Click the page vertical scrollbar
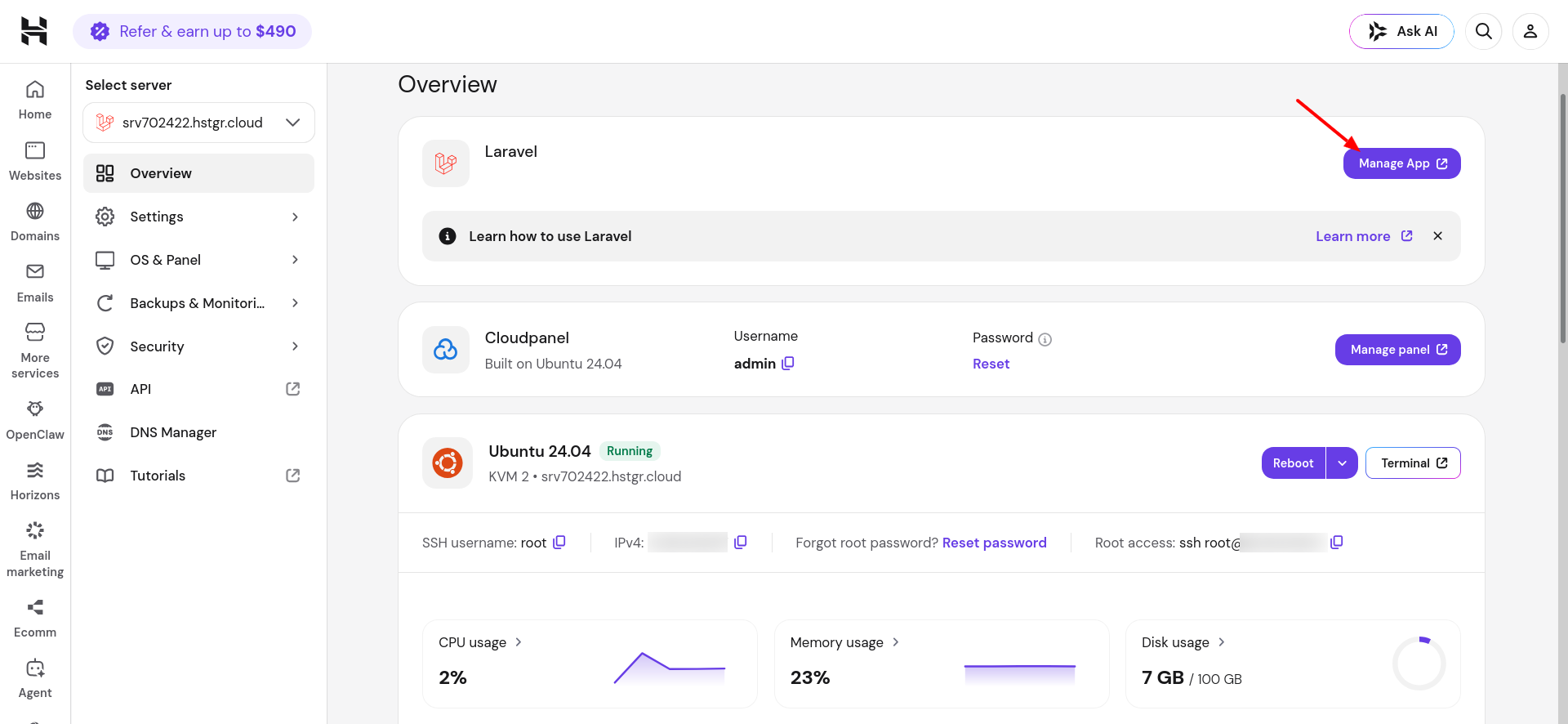Image resolution: width=1568 pixels, height=724 pixels. pyautogui.click(x=1563, y=219)
